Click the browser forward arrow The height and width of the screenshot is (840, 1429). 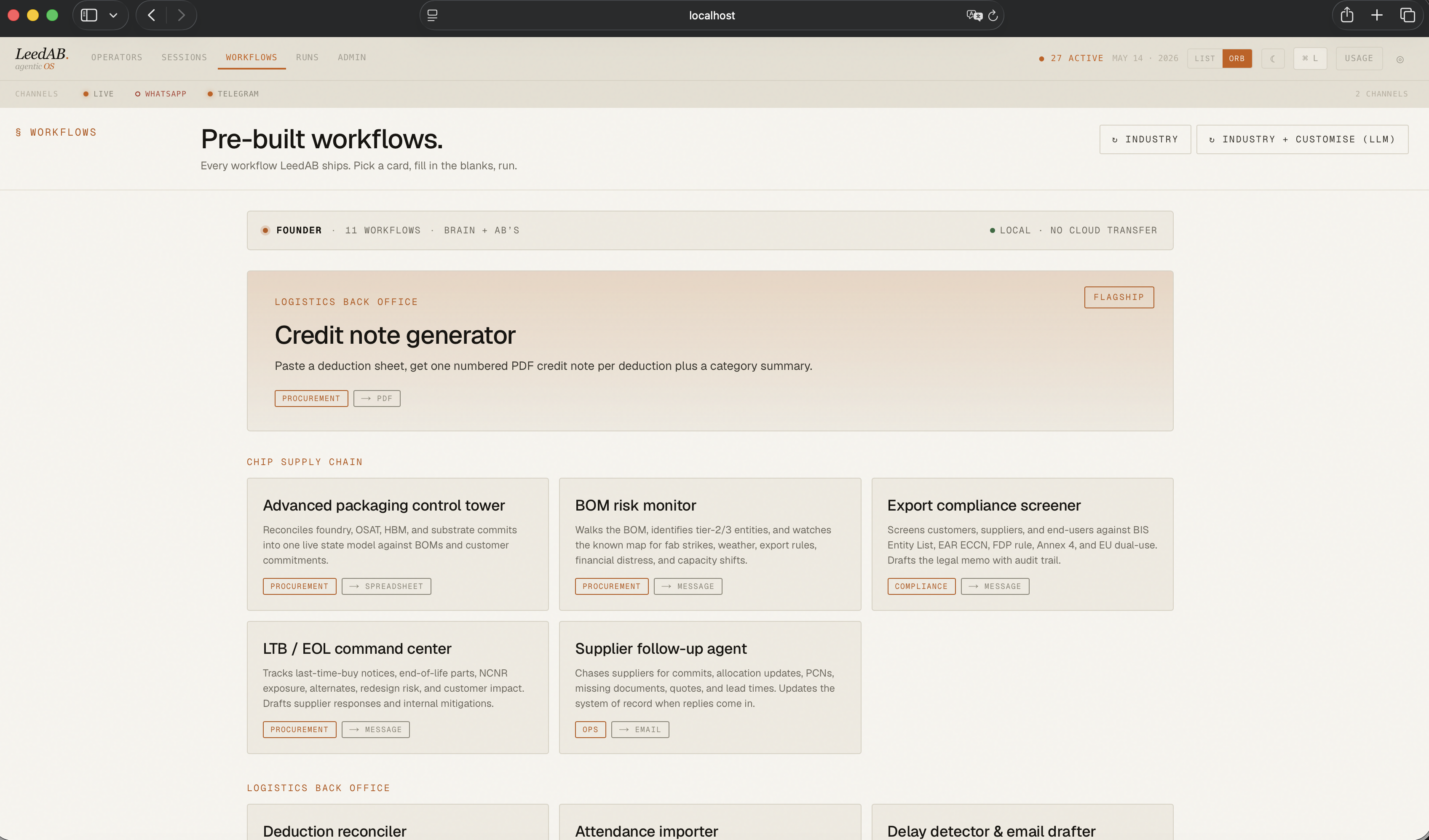[182, 15]
